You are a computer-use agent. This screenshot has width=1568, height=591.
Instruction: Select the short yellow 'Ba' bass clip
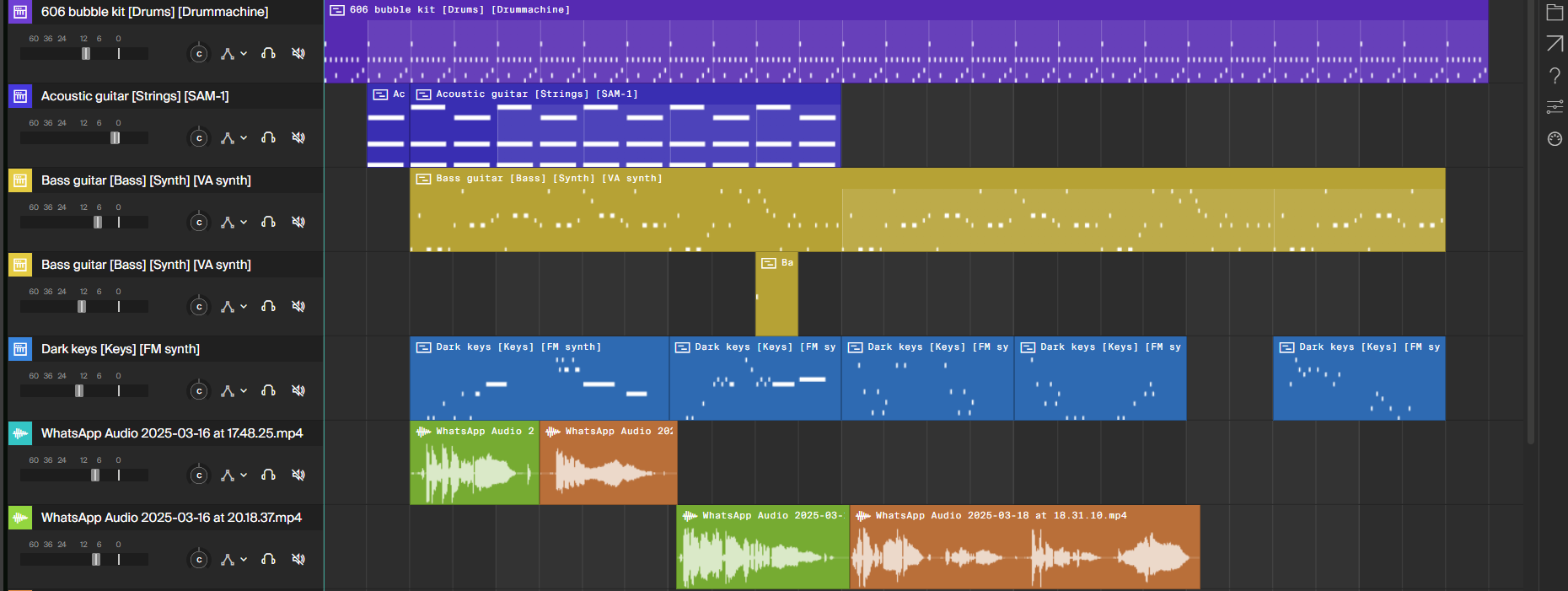[776, 294]
